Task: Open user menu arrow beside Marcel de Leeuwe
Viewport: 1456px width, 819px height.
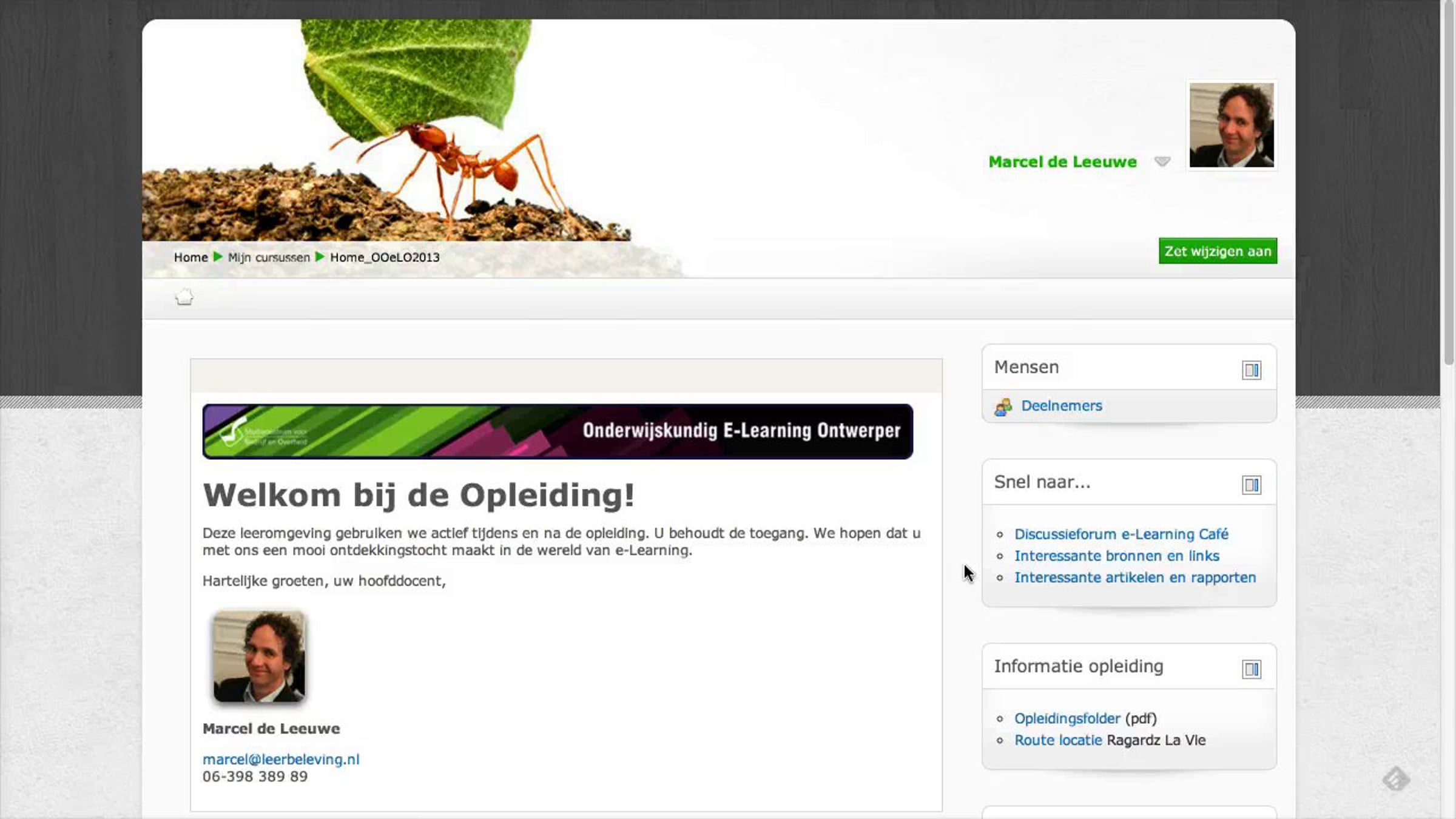Action: 1162,161
